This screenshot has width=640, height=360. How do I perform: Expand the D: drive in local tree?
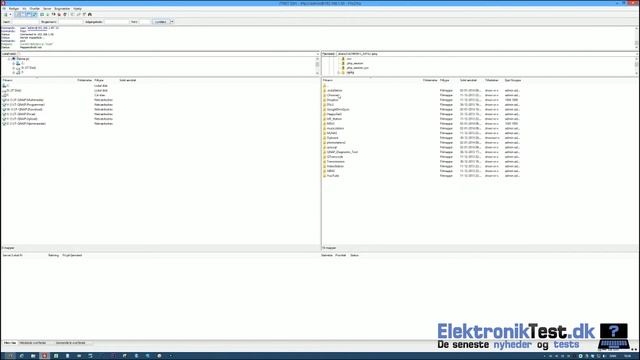[x=13, y=68]
